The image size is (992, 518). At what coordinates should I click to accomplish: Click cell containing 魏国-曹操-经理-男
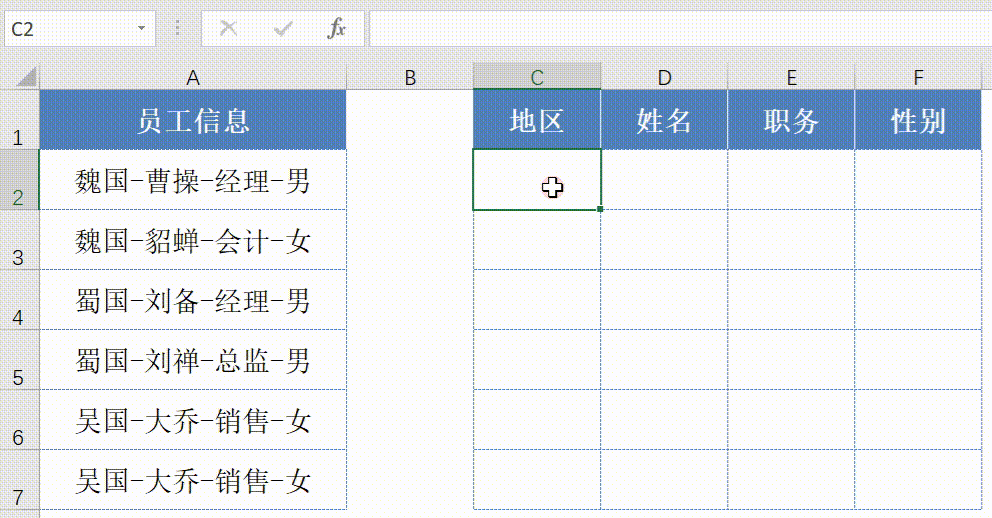(193, 181)
